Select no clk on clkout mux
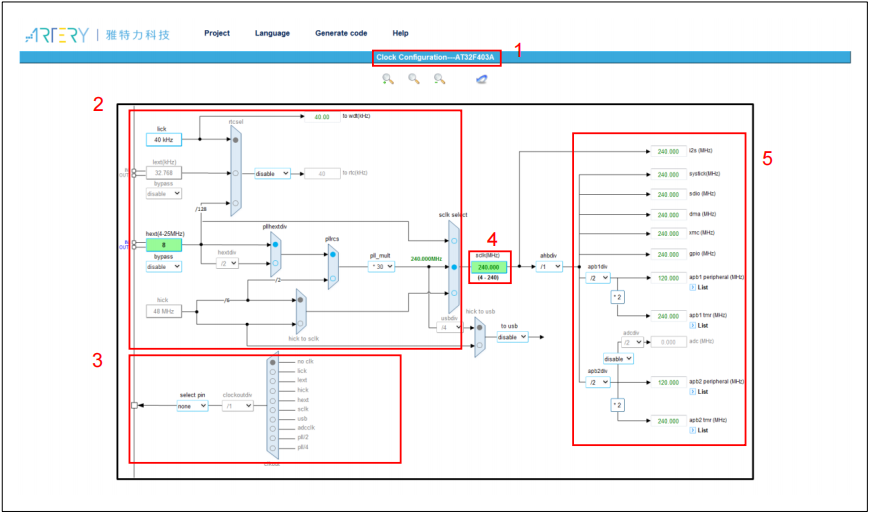 [272, 362]
